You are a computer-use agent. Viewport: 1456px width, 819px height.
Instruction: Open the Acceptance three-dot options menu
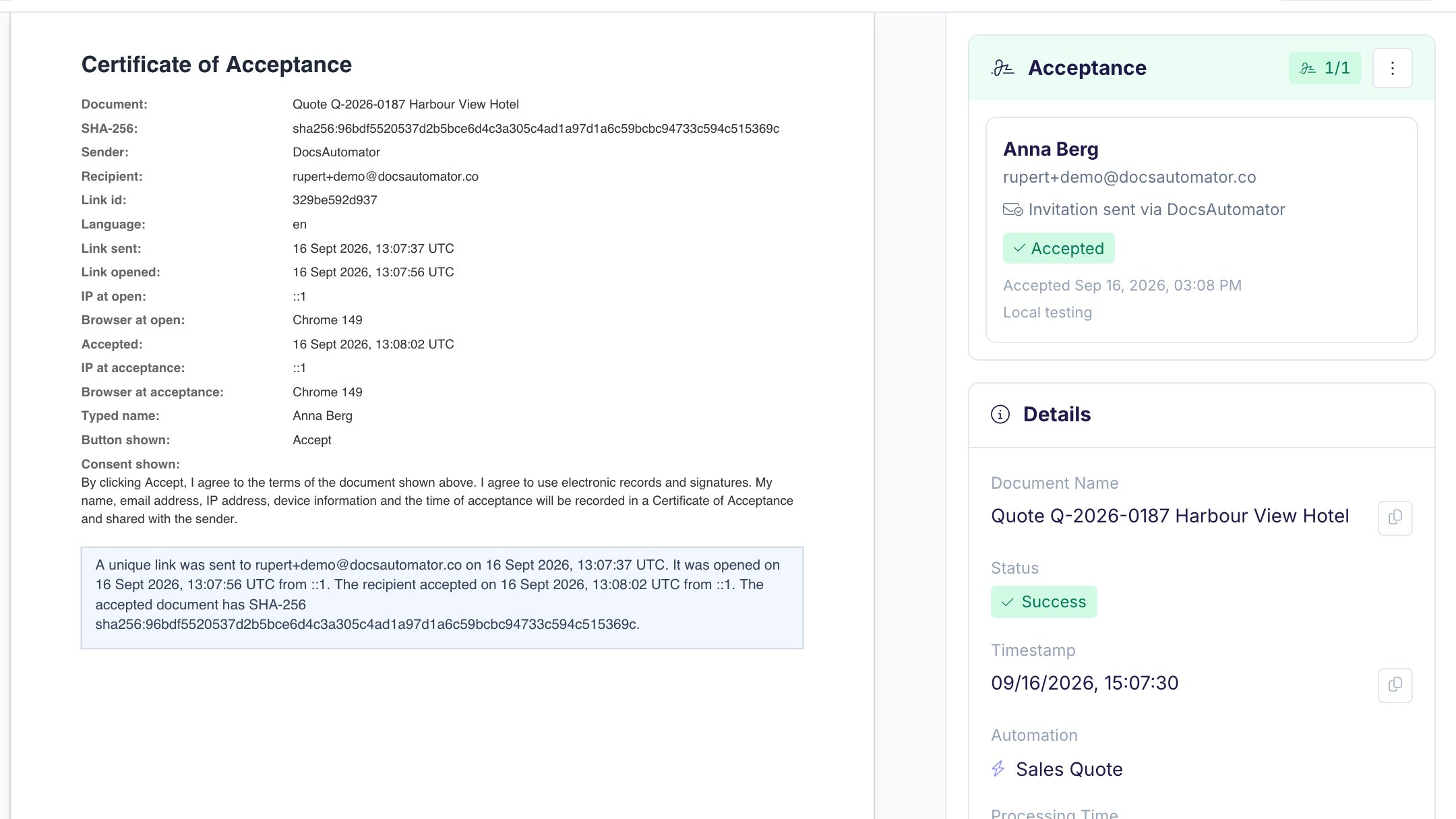point(1392,68)
